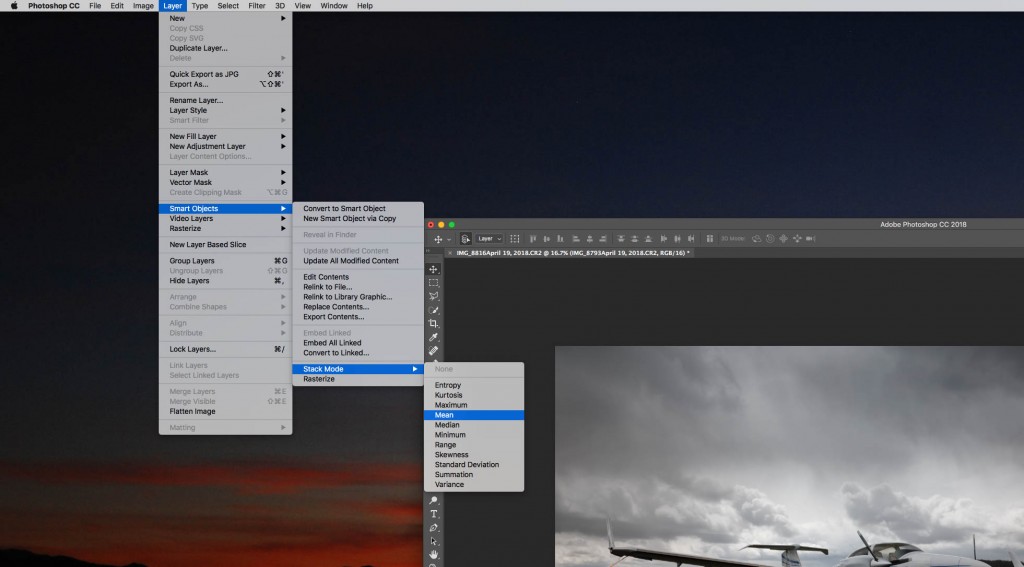Open the Apple menu
Screen dimensions: 1024x567
(x=14, y=6)
